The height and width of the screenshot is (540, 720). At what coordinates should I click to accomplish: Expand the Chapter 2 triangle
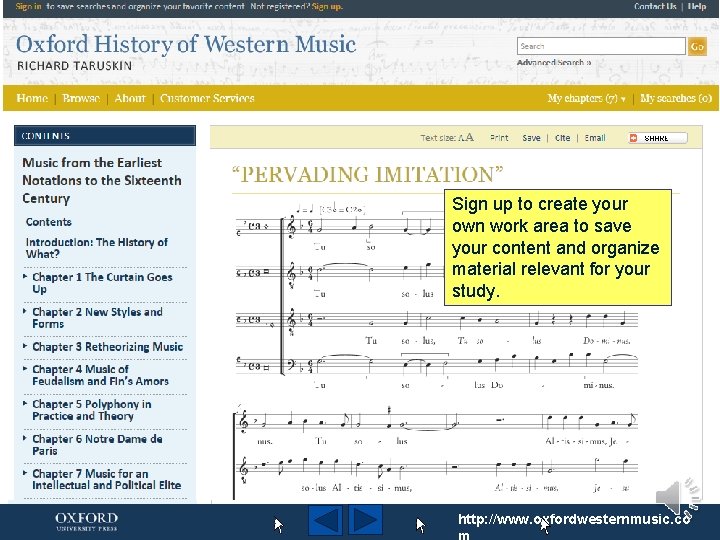point(25,311)
